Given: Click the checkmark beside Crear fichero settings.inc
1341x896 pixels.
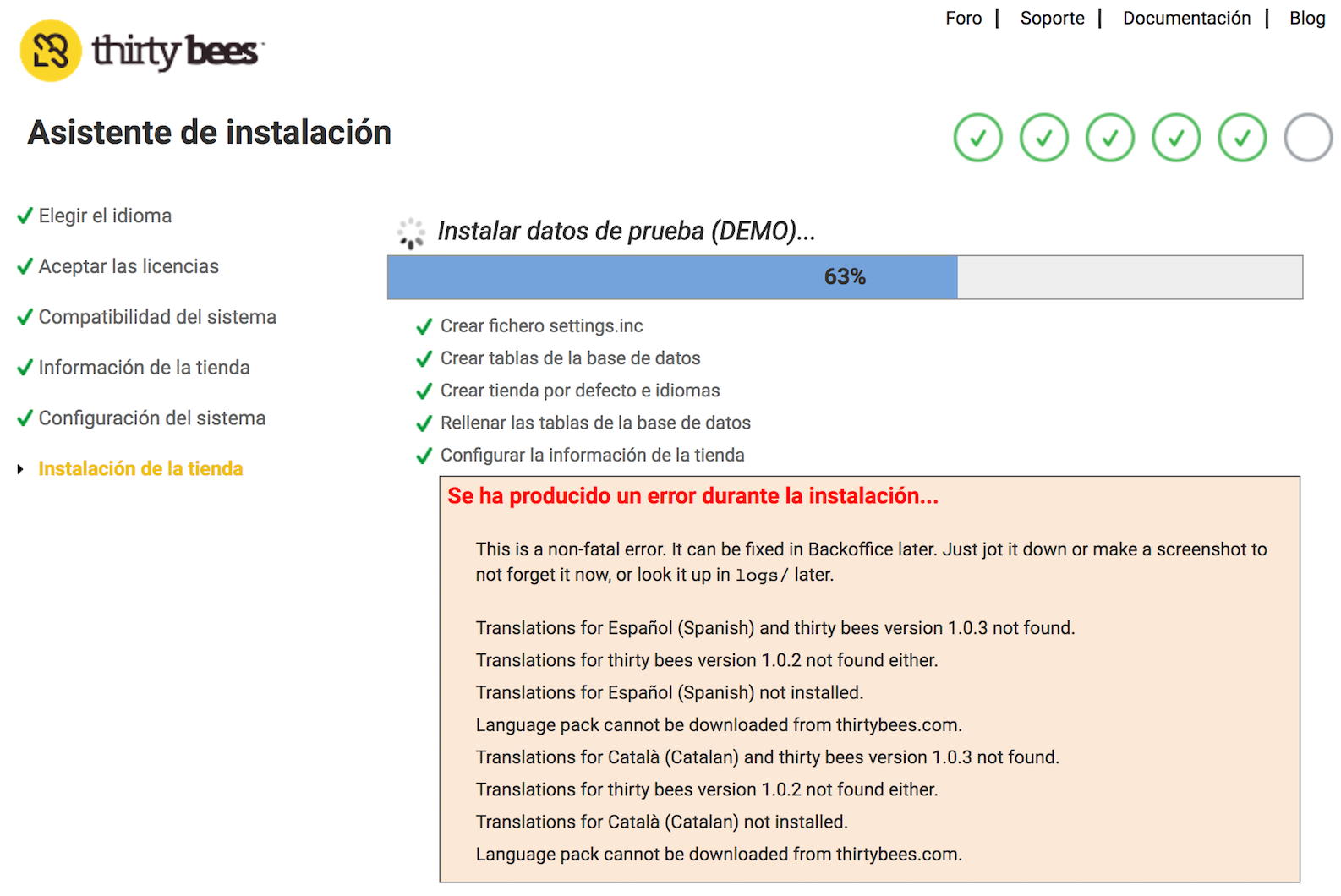Looking at the screenshot, I should click(424, 326).
